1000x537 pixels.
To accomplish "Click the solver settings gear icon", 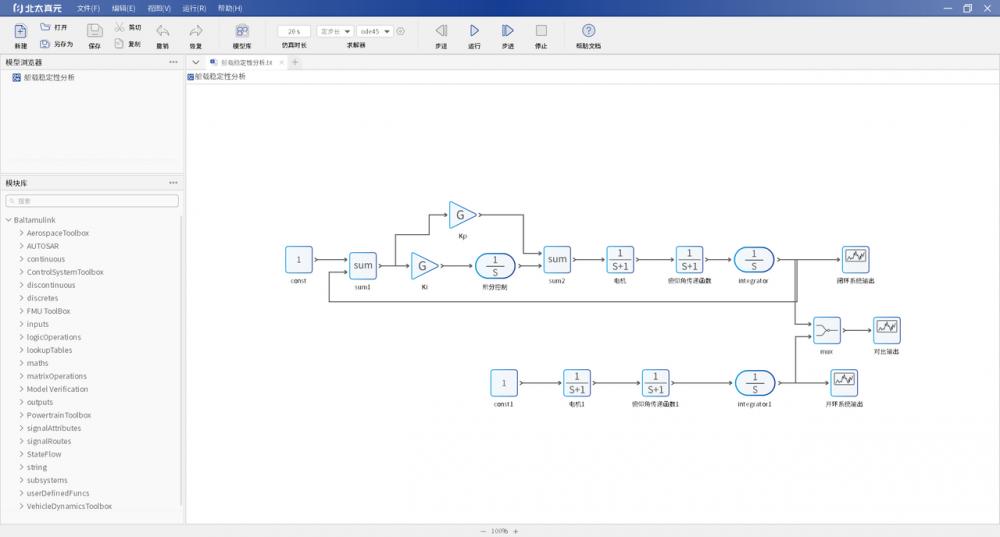I will point(401,31).
